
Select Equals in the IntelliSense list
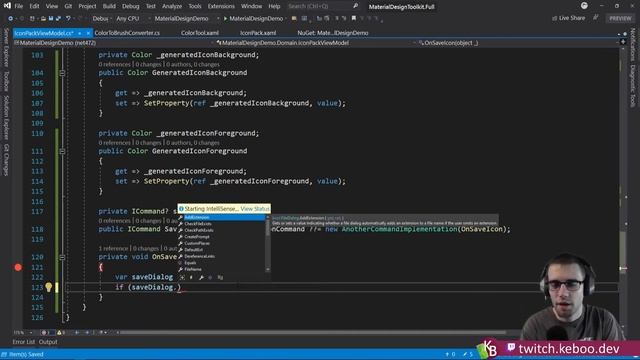[221, 263]
